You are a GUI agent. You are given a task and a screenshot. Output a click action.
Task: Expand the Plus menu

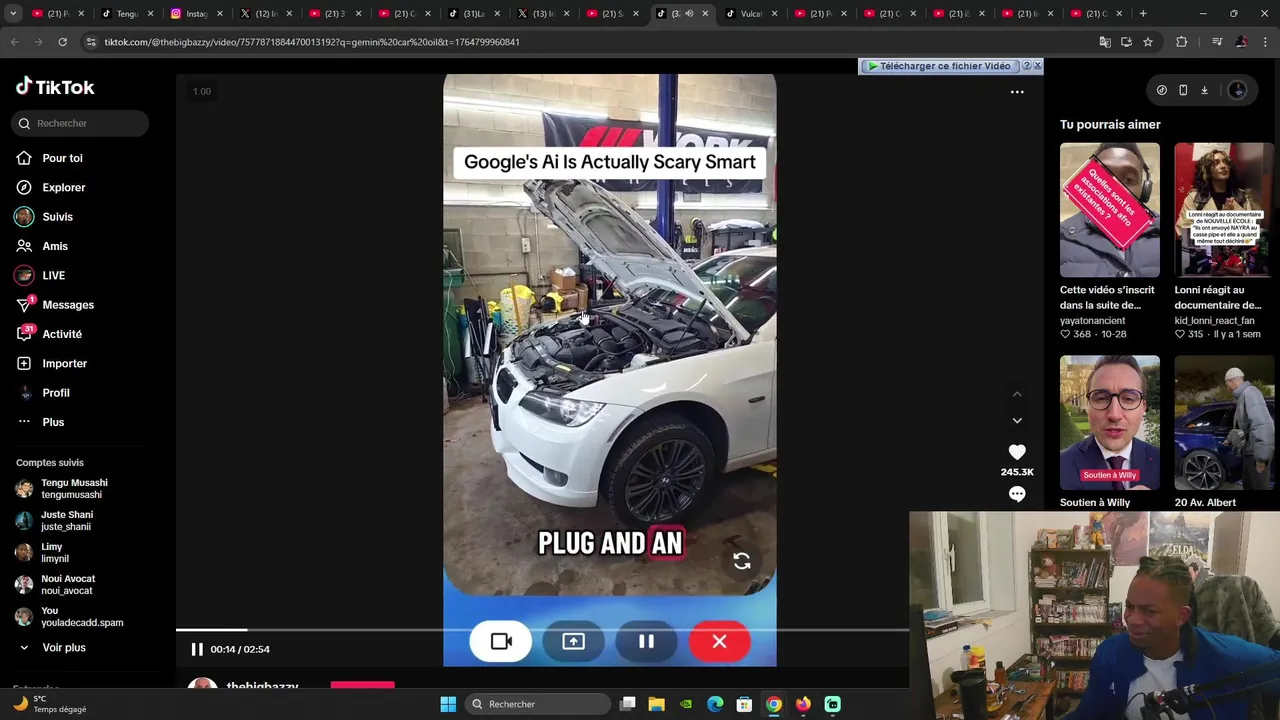53,422
